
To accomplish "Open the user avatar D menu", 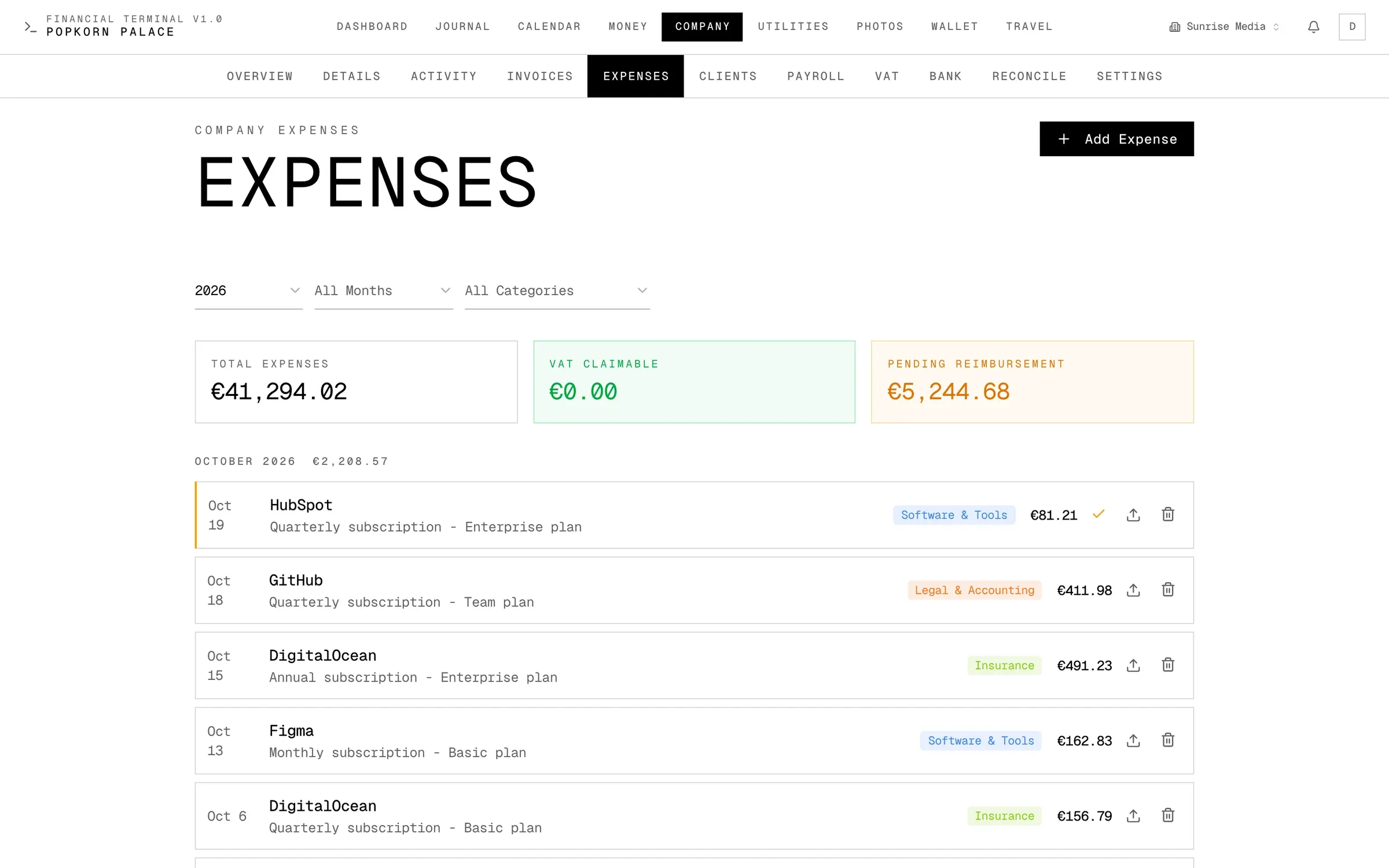I will [1352, 27].
